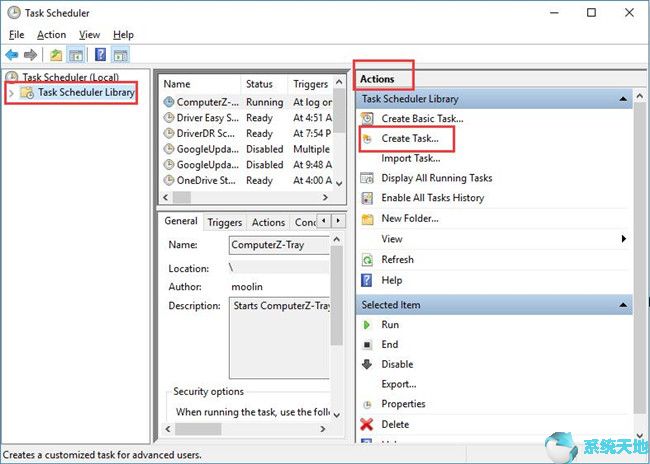
Task: Click the Up one level folder icon
Action: [56, 55]
